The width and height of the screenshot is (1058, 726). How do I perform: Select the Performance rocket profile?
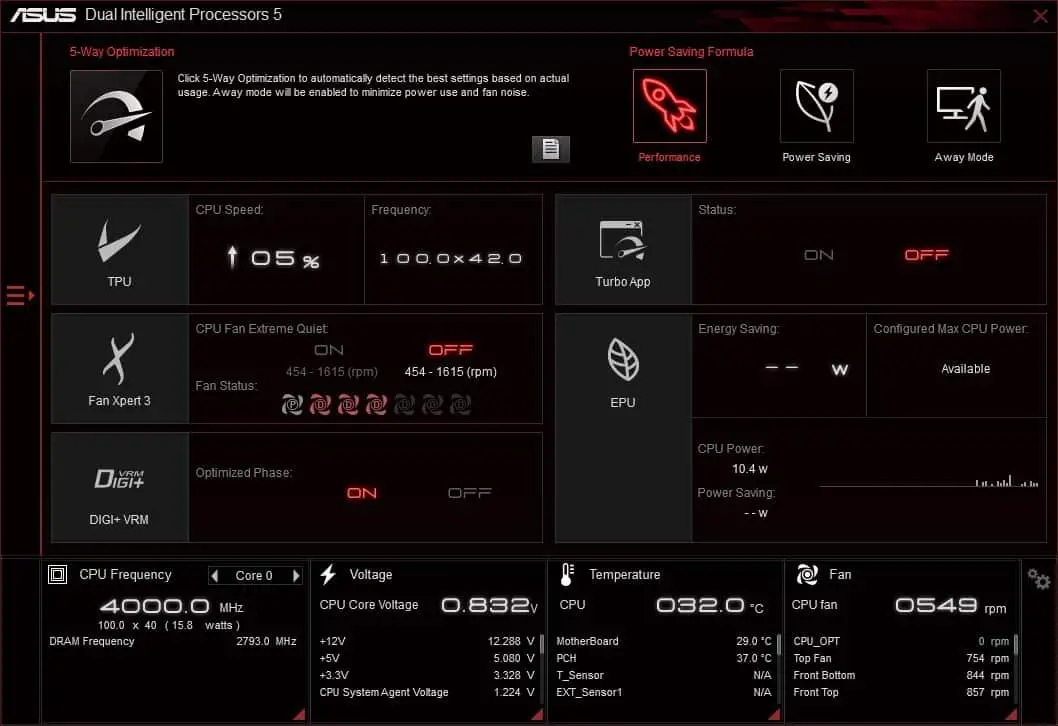pos(669,106)
